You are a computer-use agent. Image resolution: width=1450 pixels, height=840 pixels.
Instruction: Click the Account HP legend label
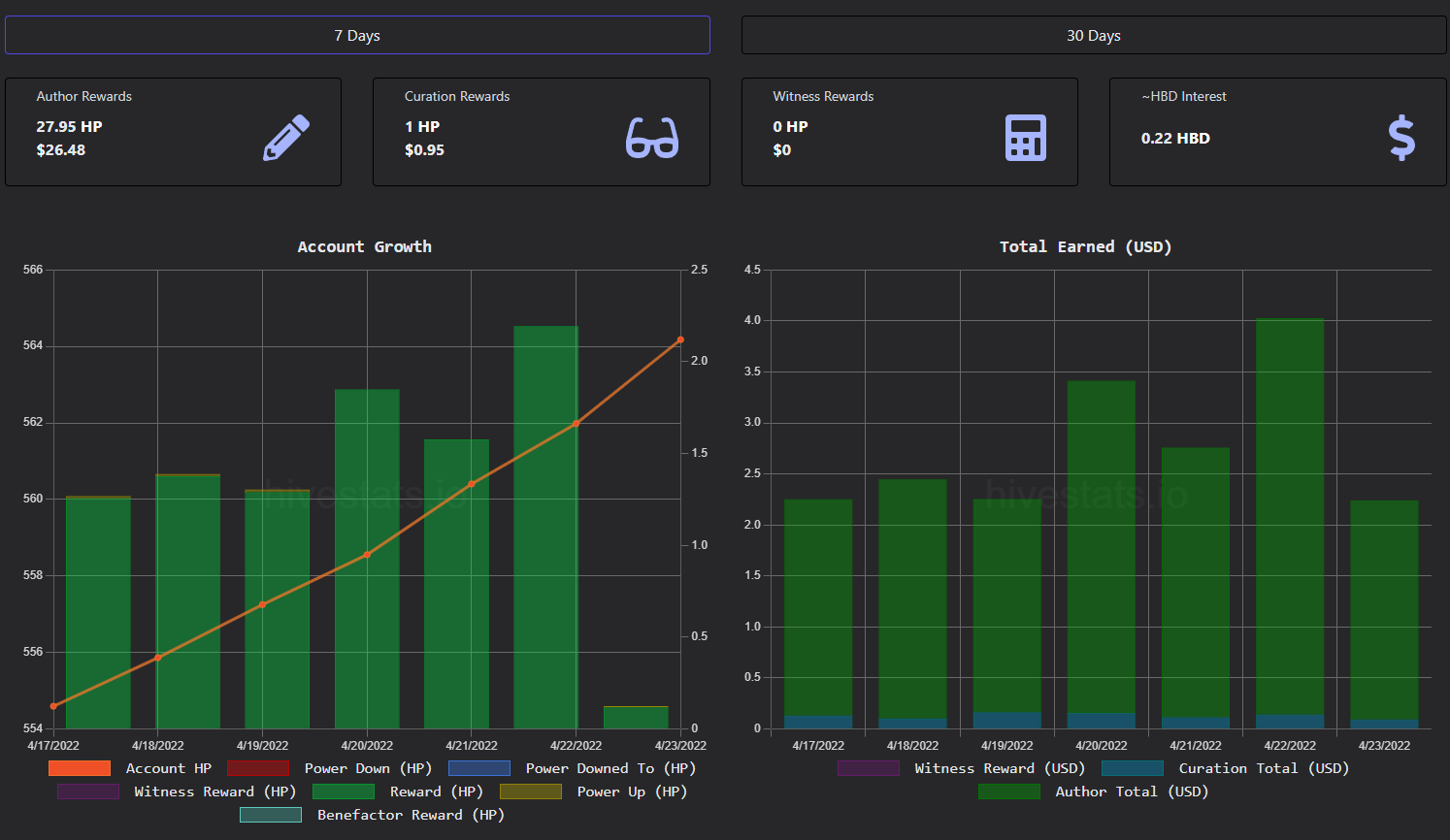coord(169,768)
